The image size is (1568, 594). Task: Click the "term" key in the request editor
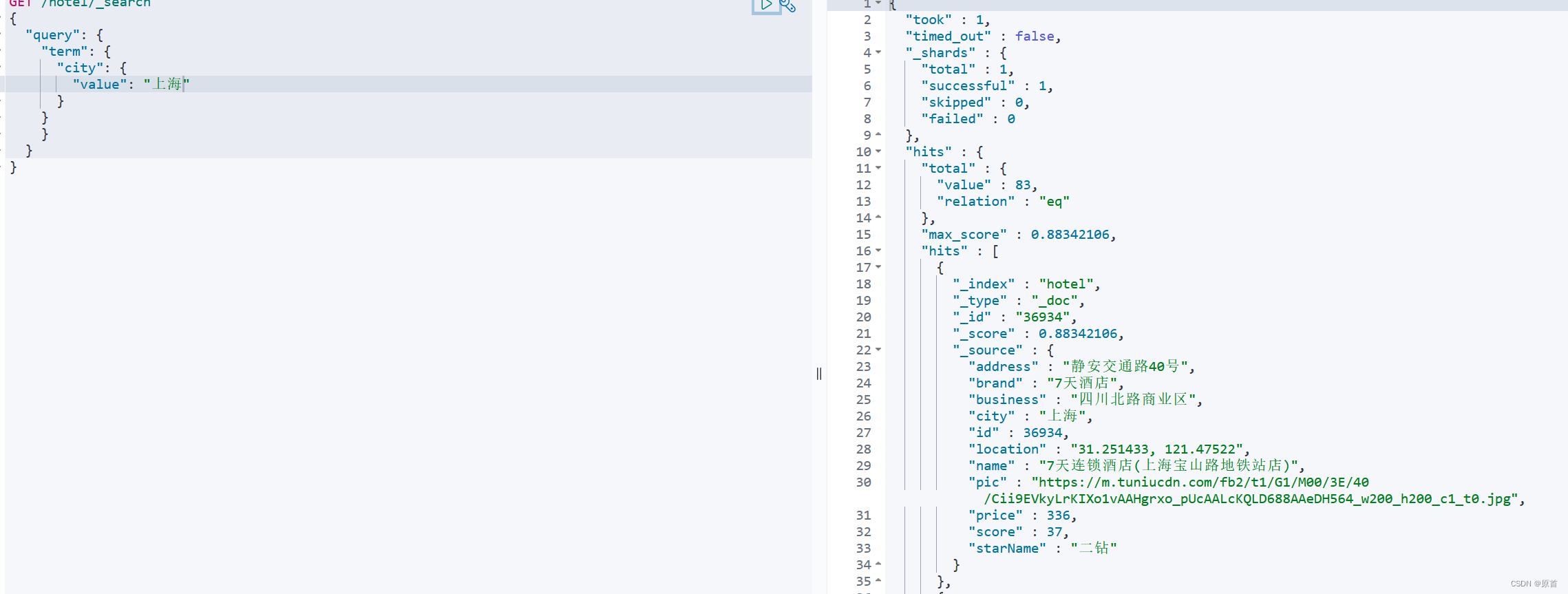pyautogui.click(x=65, y=51)
